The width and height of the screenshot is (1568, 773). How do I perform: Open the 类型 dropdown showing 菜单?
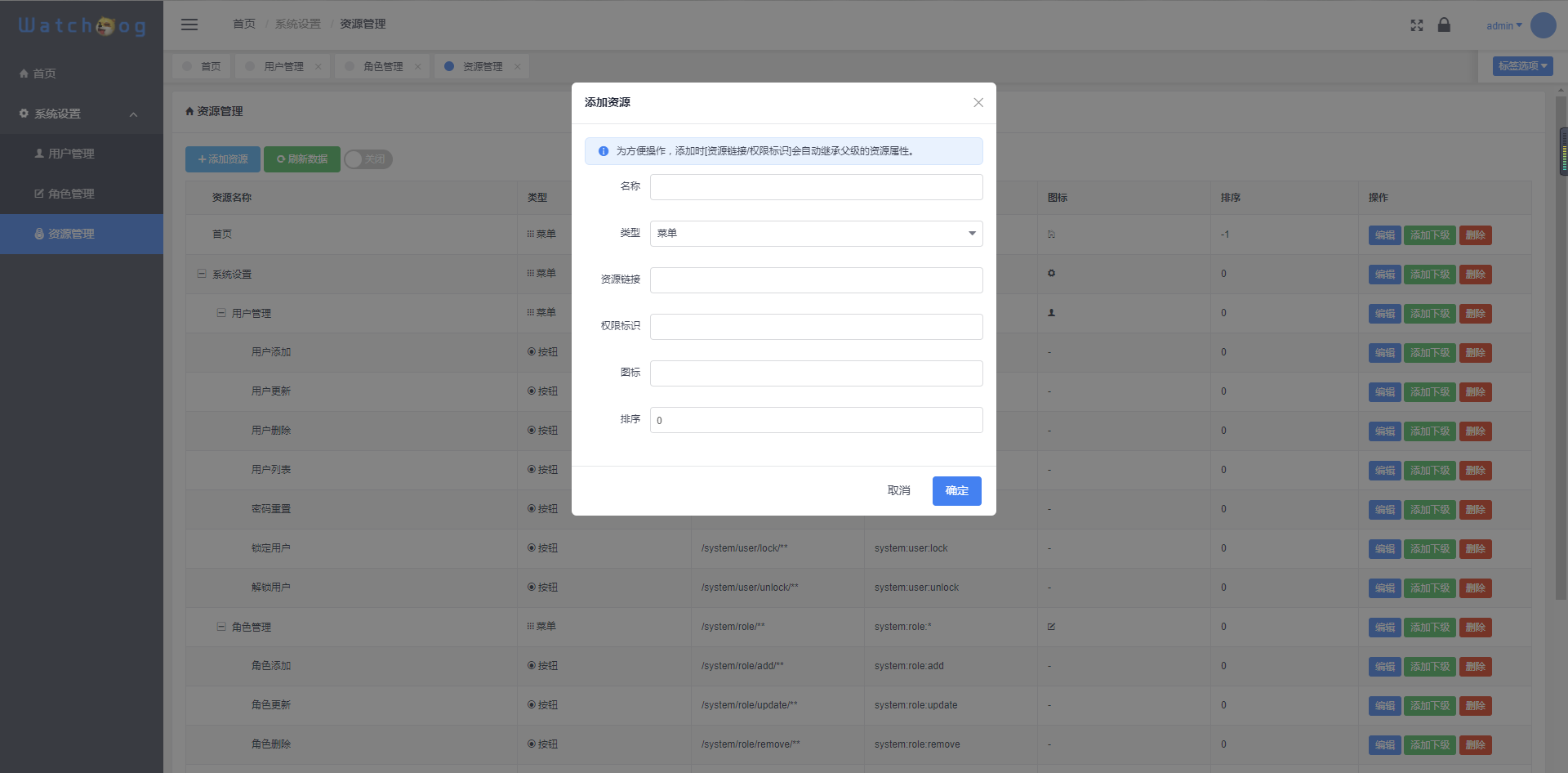click(816, 234)
